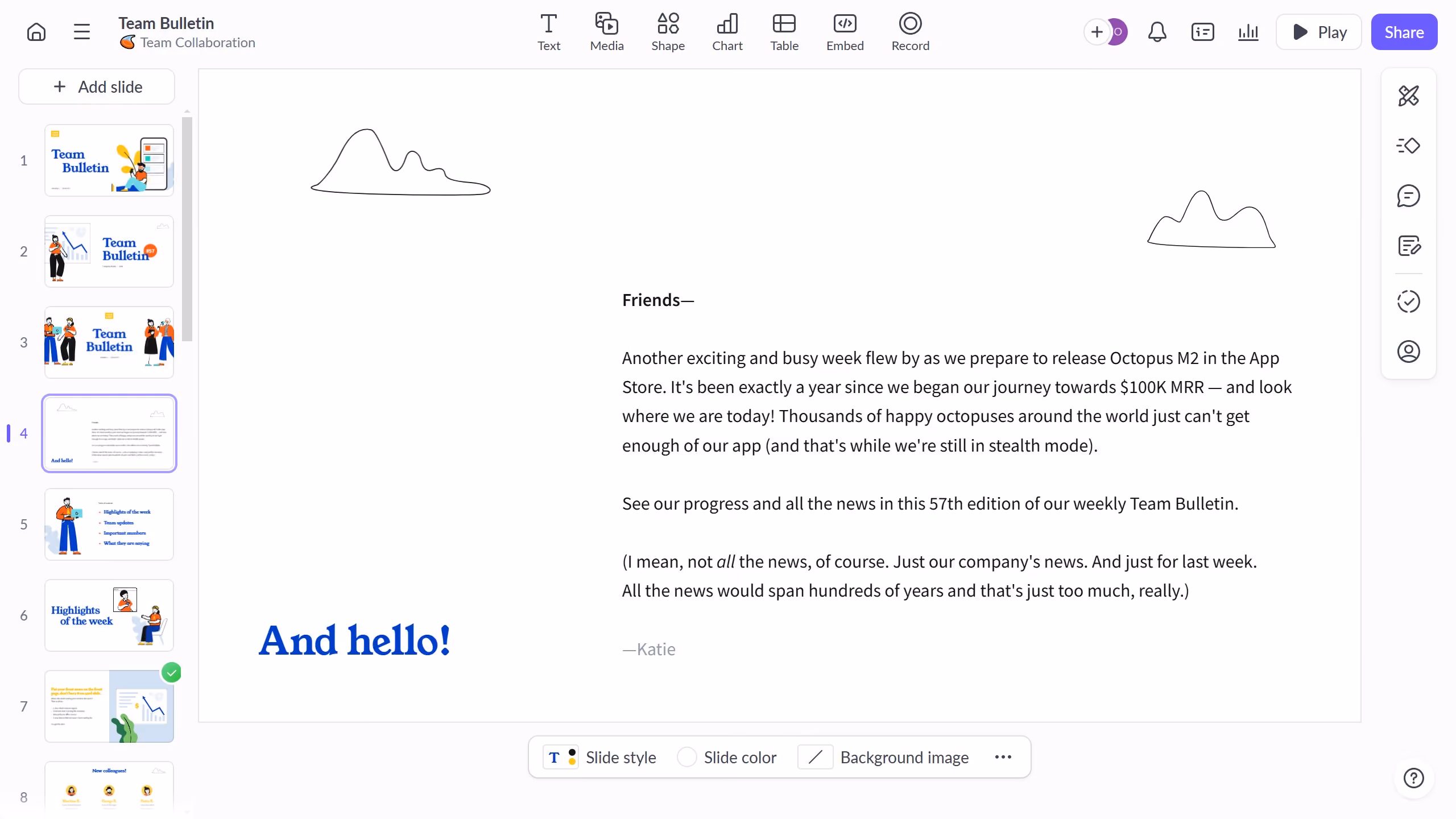1456x819 pixels.
Task: Select slide 1 thumbnail
Action: (x=109, y=160)
